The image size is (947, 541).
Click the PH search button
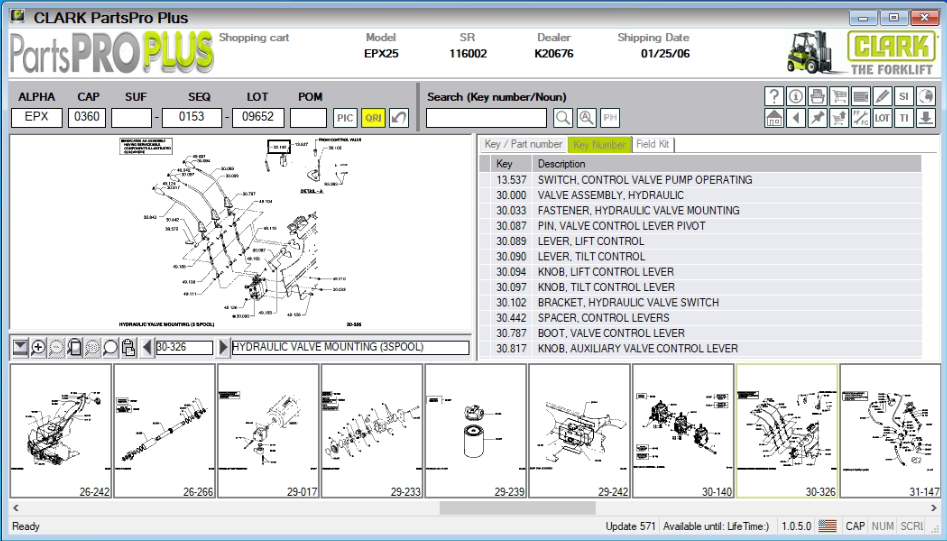coord(610,118)
